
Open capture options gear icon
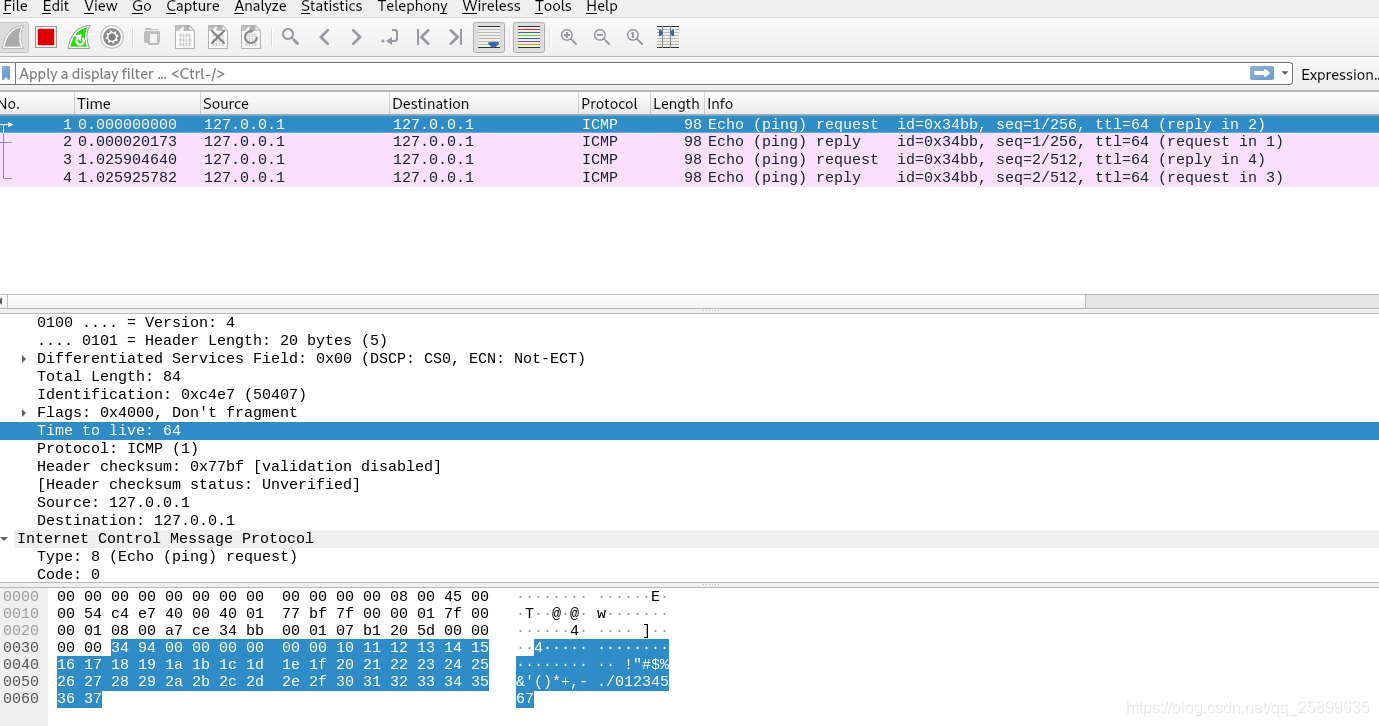coord(112,37)
